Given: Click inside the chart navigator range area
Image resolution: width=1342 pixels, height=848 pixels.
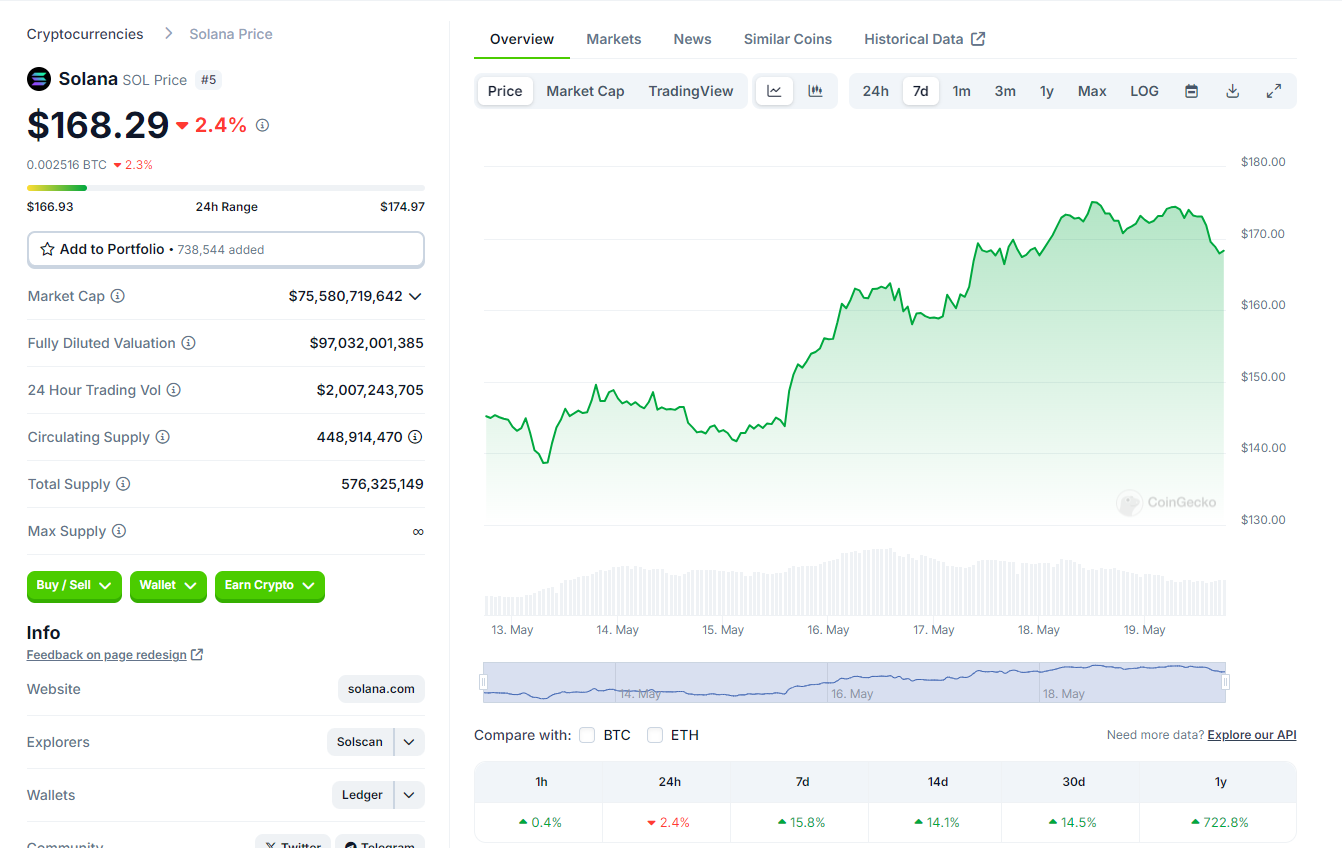Looking at the screenshot, I should [854, 682].
